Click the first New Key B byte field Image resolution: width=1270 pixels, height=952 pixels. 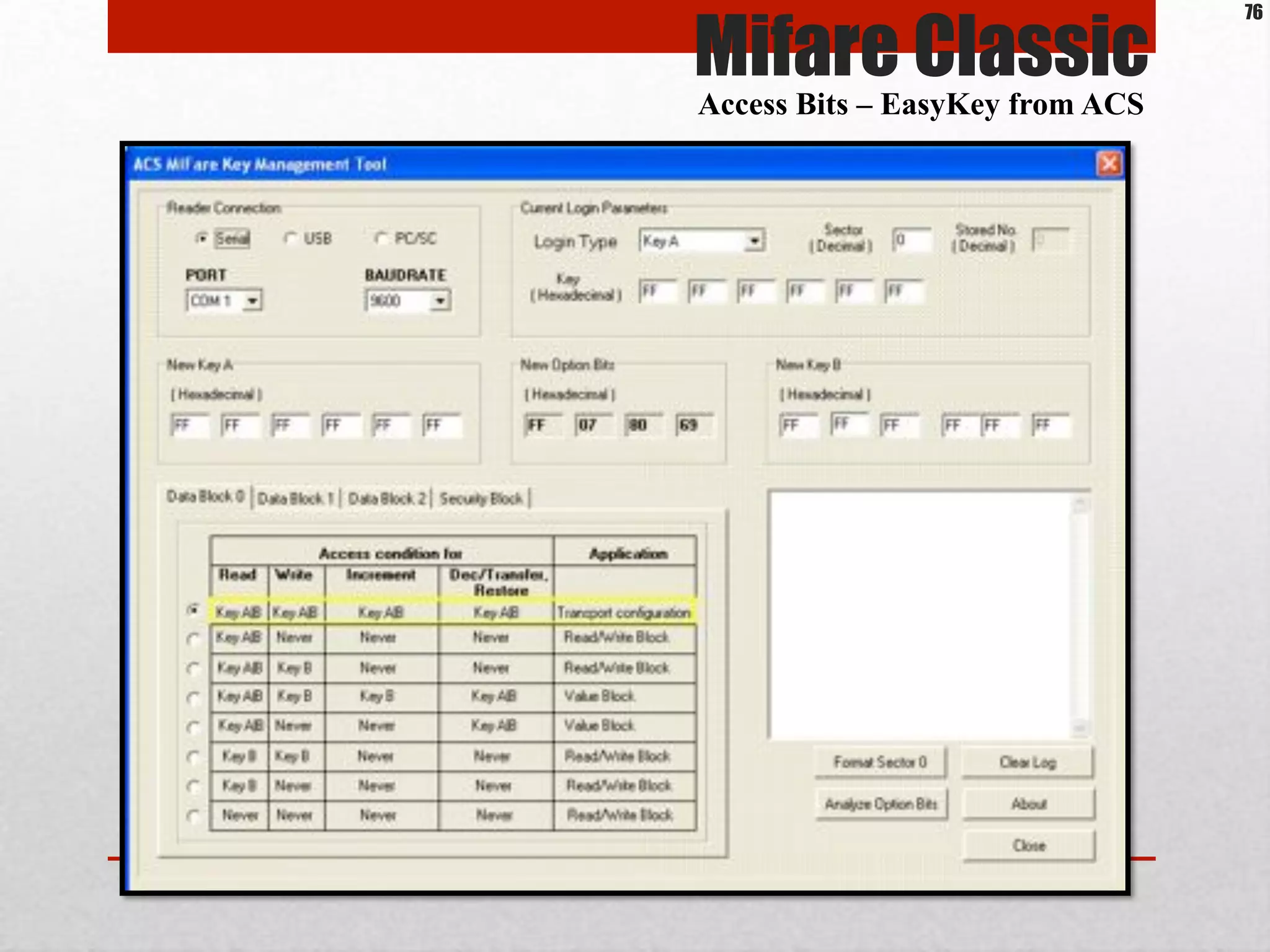pyautogui.click(x=799, y=426)
